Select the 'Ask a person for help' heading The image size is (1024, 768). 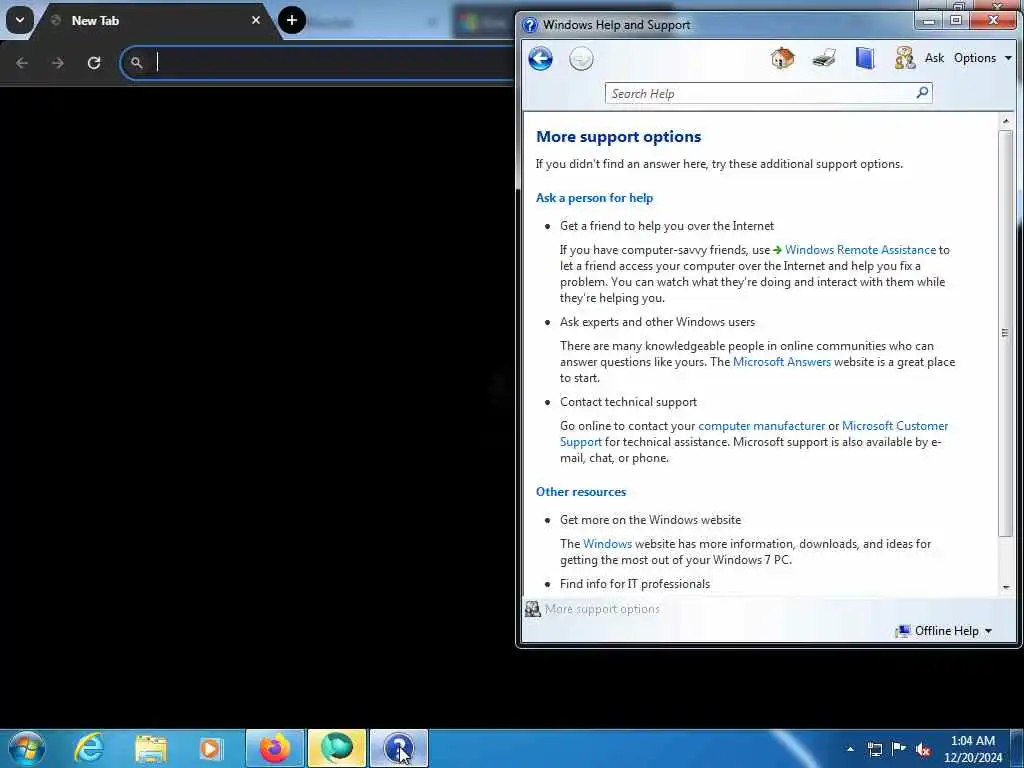point(594,198)
